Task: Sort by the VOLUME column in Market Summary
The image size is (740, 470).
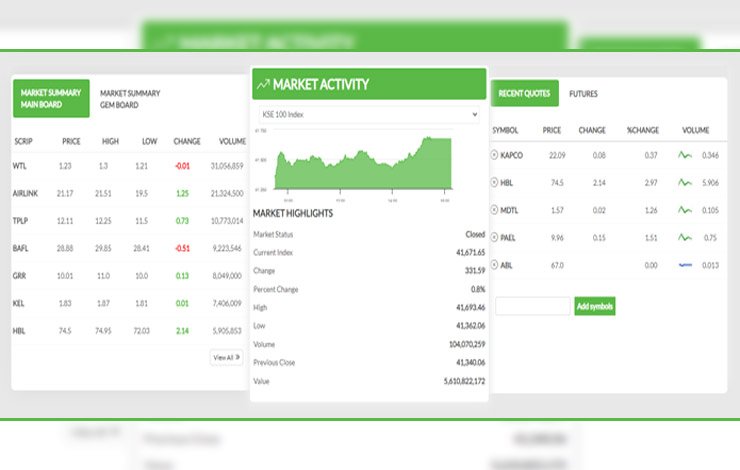Action: coord(232,141)
